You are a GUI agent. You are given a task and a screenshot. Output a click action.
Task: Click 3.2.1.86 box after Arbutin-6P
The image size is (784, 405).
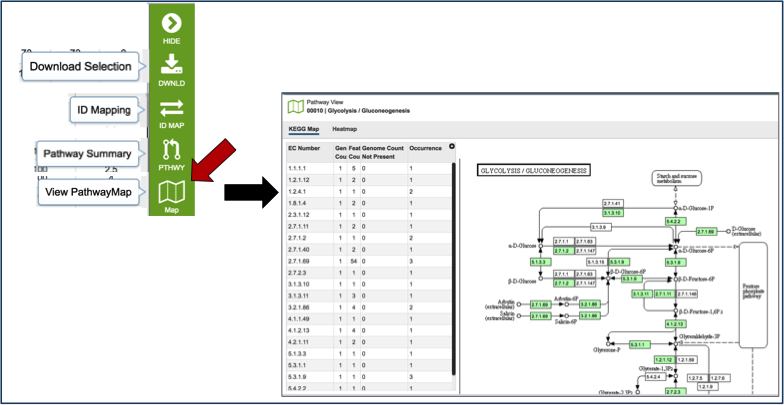point(590,304)
